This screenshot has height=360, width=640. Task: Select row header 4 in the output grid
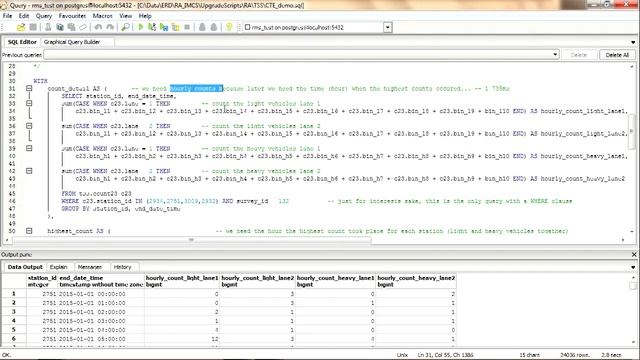pos(13,320)
